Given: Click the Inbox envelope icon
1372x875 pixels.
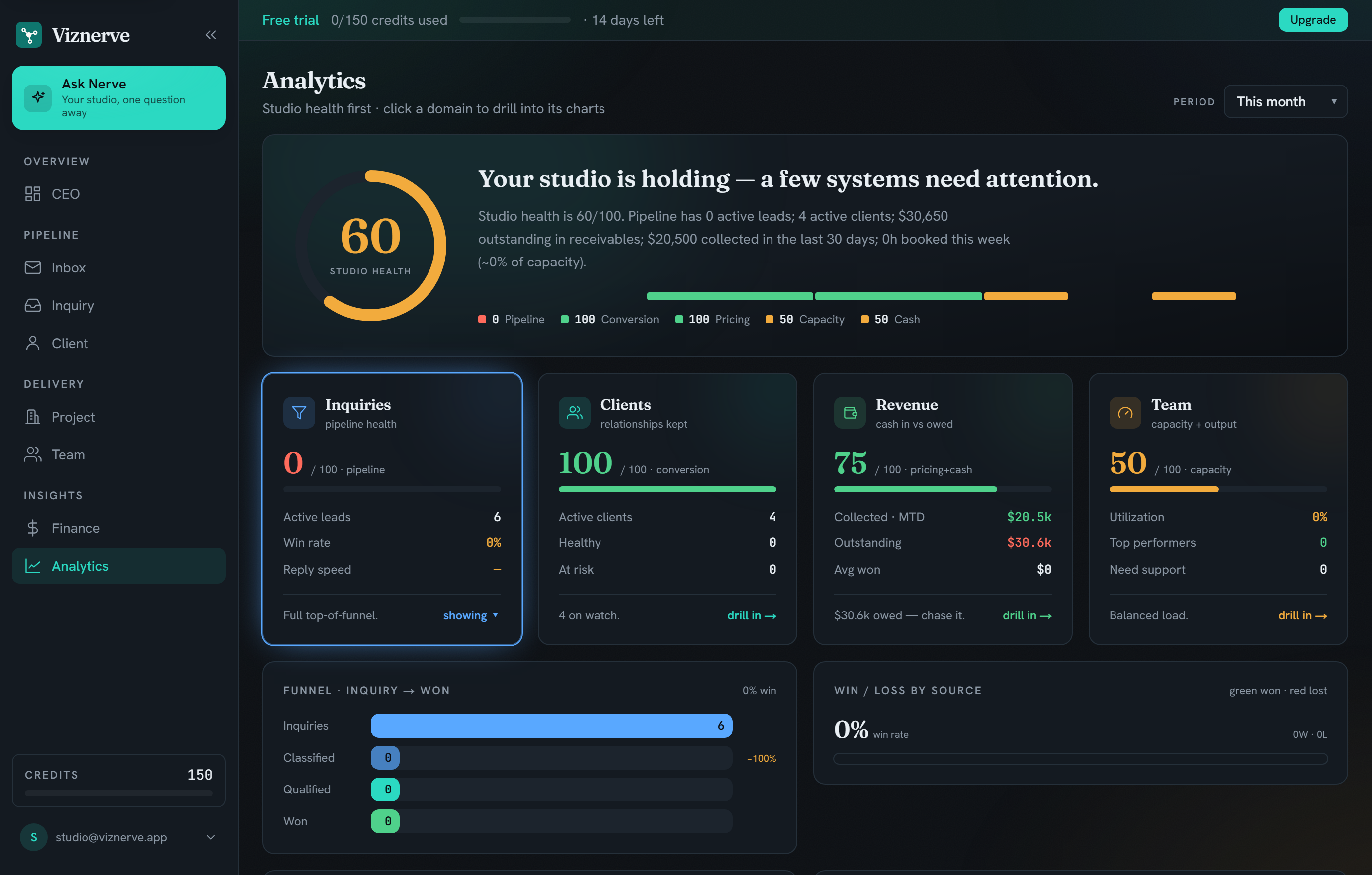Looking at the screenshot, I should tap(32, 267).
